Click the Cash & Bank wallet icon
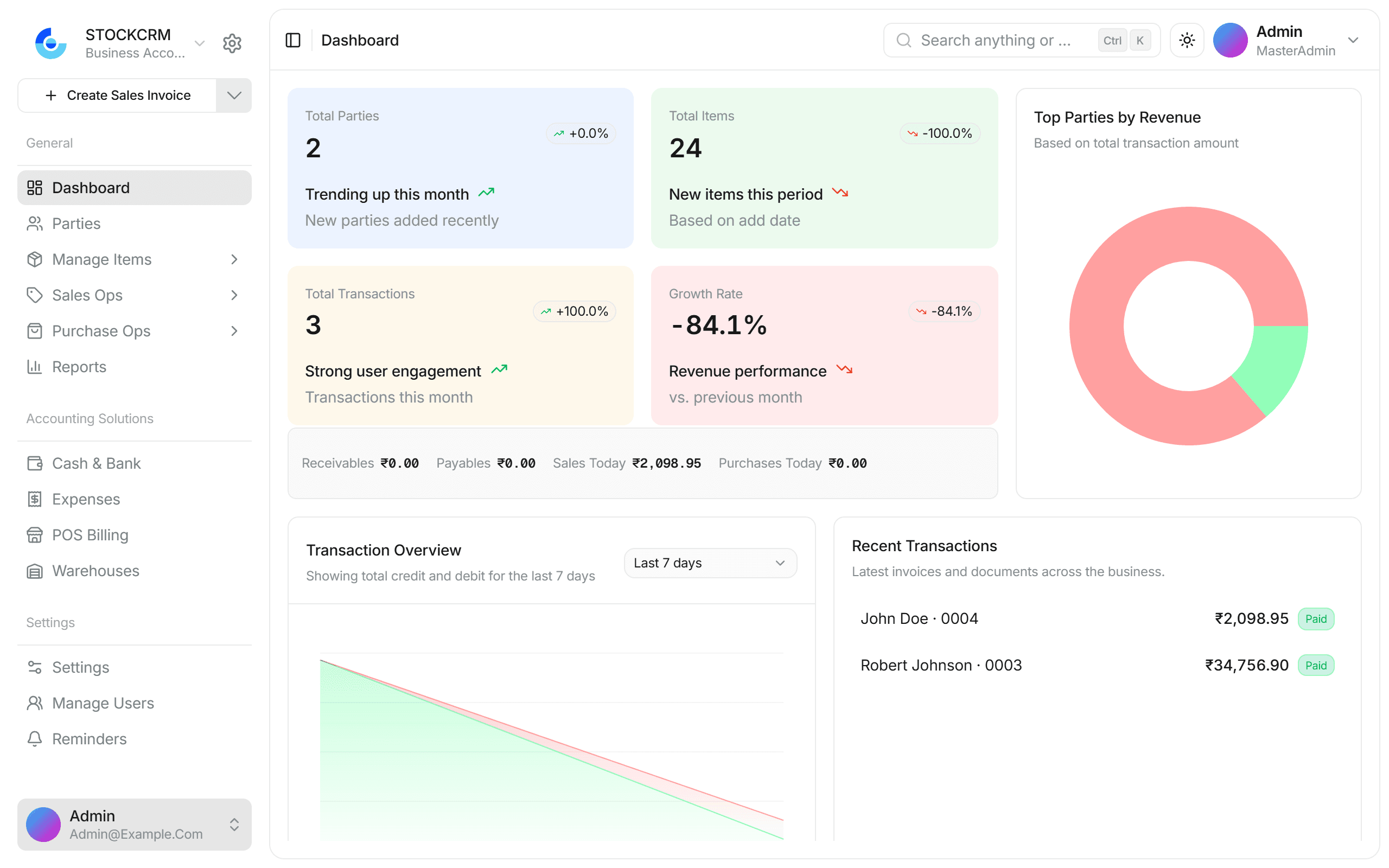This screenshot has width=1389, height=868. pos(34,463)
